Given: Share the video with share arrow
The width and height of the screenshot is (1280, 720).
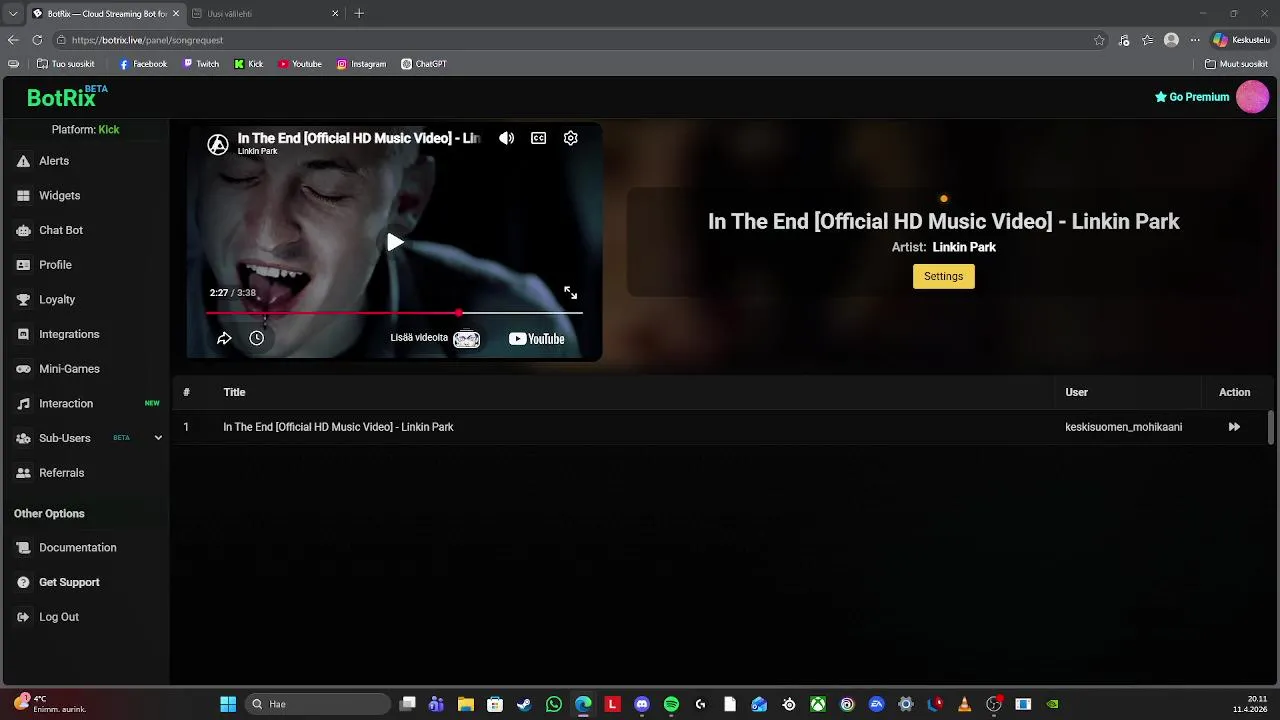Looking at the screenshot, I should pyautogui.click(x=224, y=339).
